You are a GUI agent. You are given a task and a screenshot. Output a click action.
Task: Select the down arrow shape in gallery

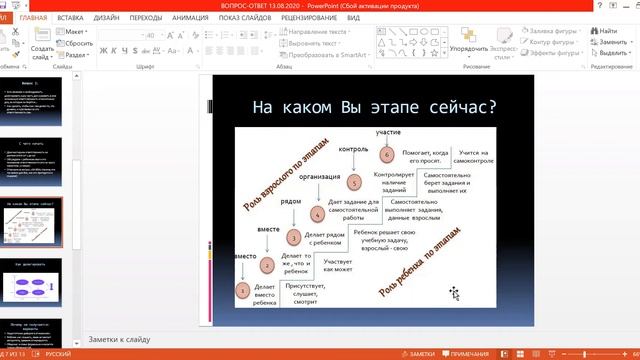pyautogui.click(x=424, y=42)
